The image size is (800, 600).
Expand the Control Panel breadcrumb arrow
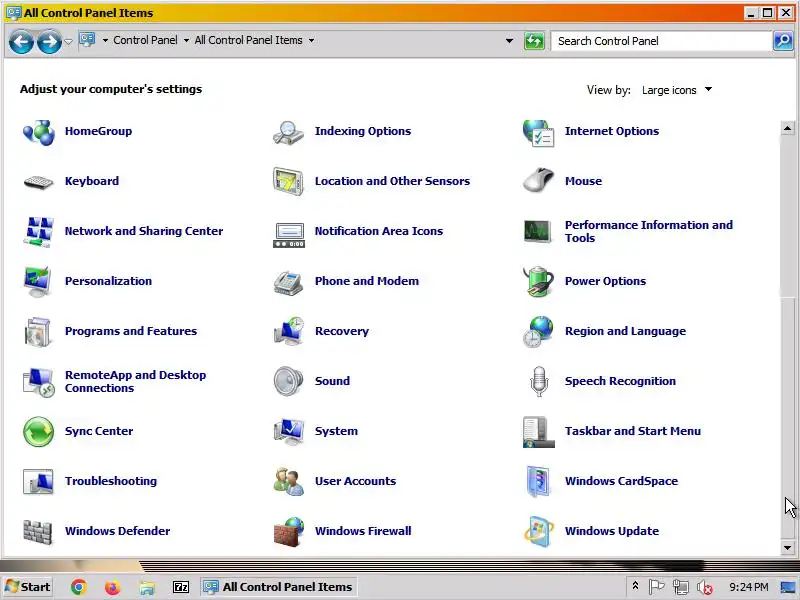pos(186,40)
